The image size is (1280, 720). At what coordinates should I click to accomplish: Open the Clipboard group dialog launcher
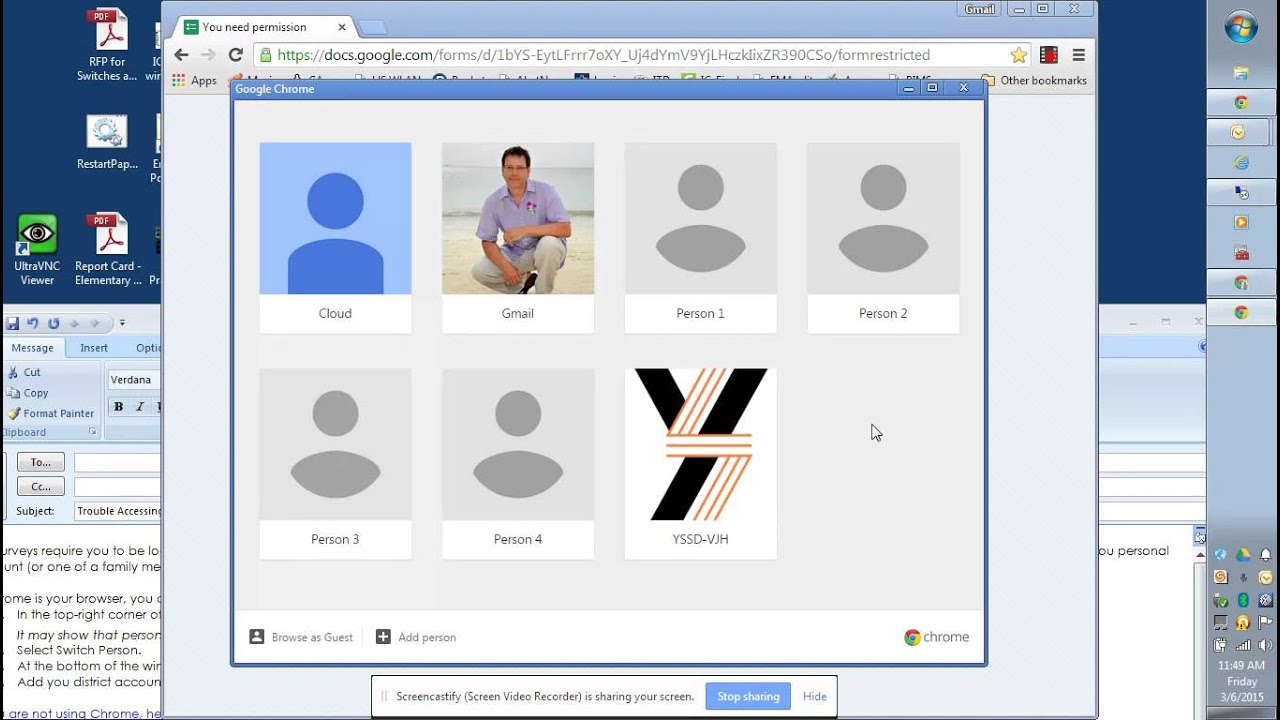coord(93,432)
